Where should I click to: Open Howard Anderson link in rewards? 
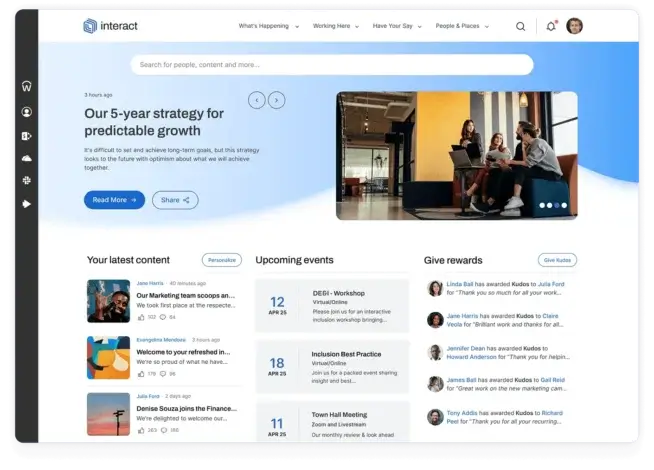471,357
